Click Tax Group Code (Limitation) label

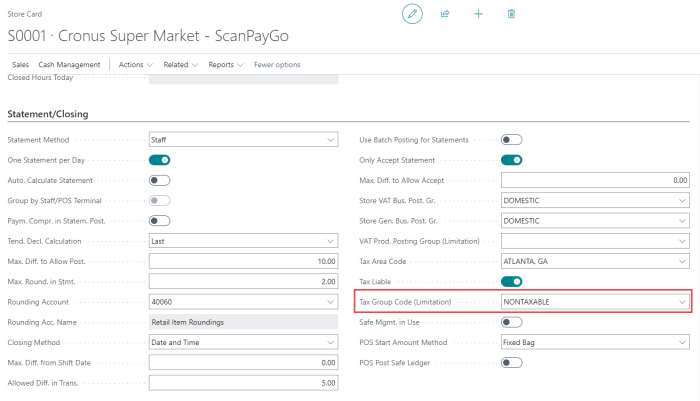click(405, 302)
